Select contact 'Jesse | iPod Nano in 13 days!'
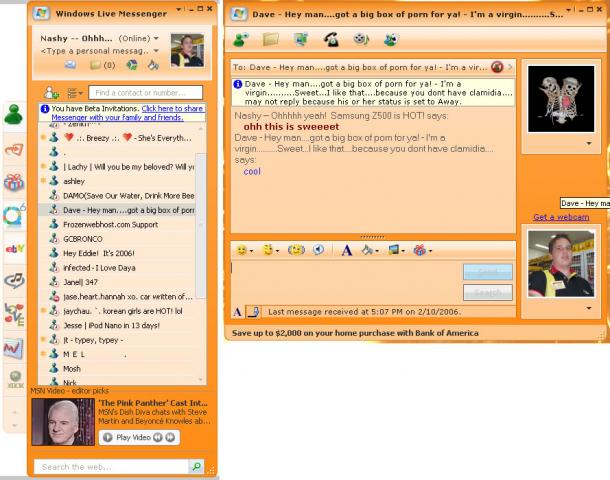 (x=117, y=325)
